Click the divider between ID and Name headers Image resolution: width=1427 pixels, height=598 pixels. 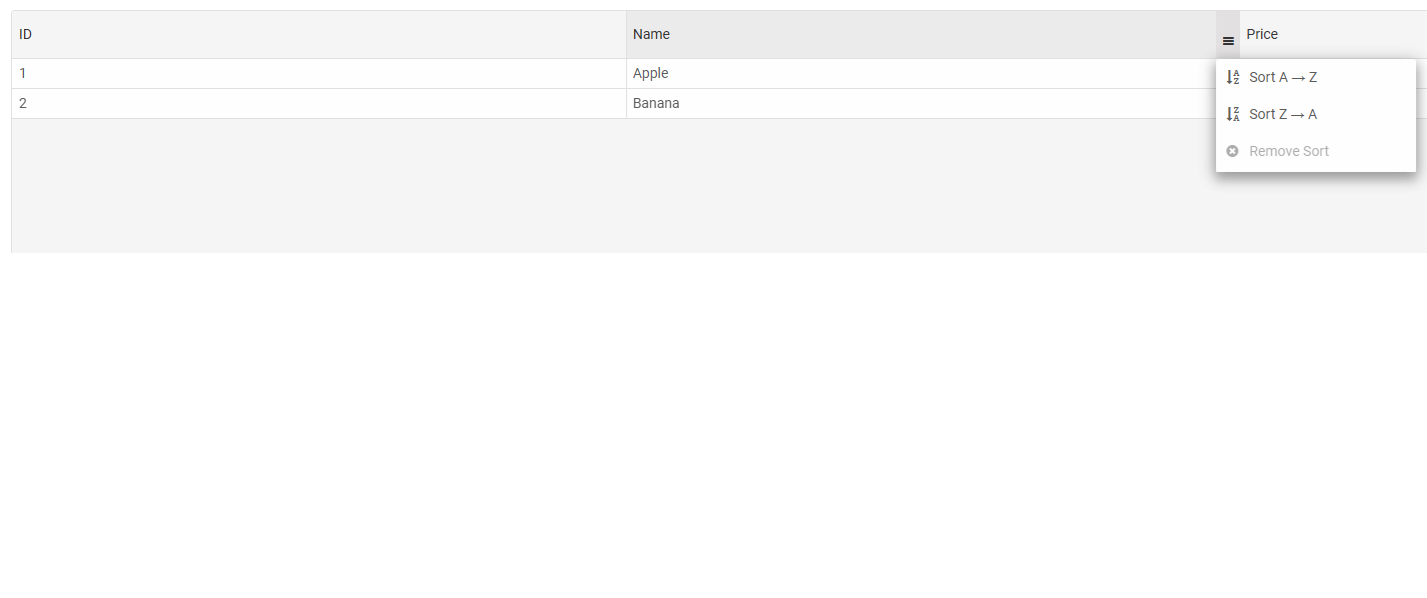point(626,34)
